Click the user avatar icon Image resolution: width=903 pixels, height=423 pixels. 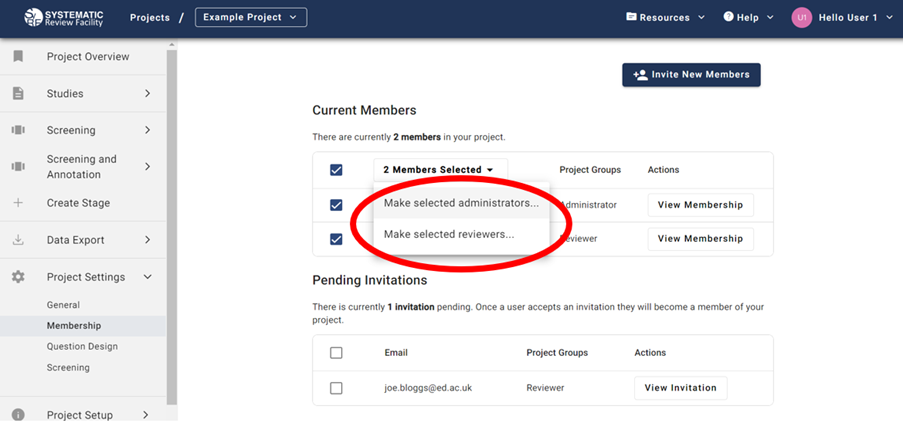801,18
